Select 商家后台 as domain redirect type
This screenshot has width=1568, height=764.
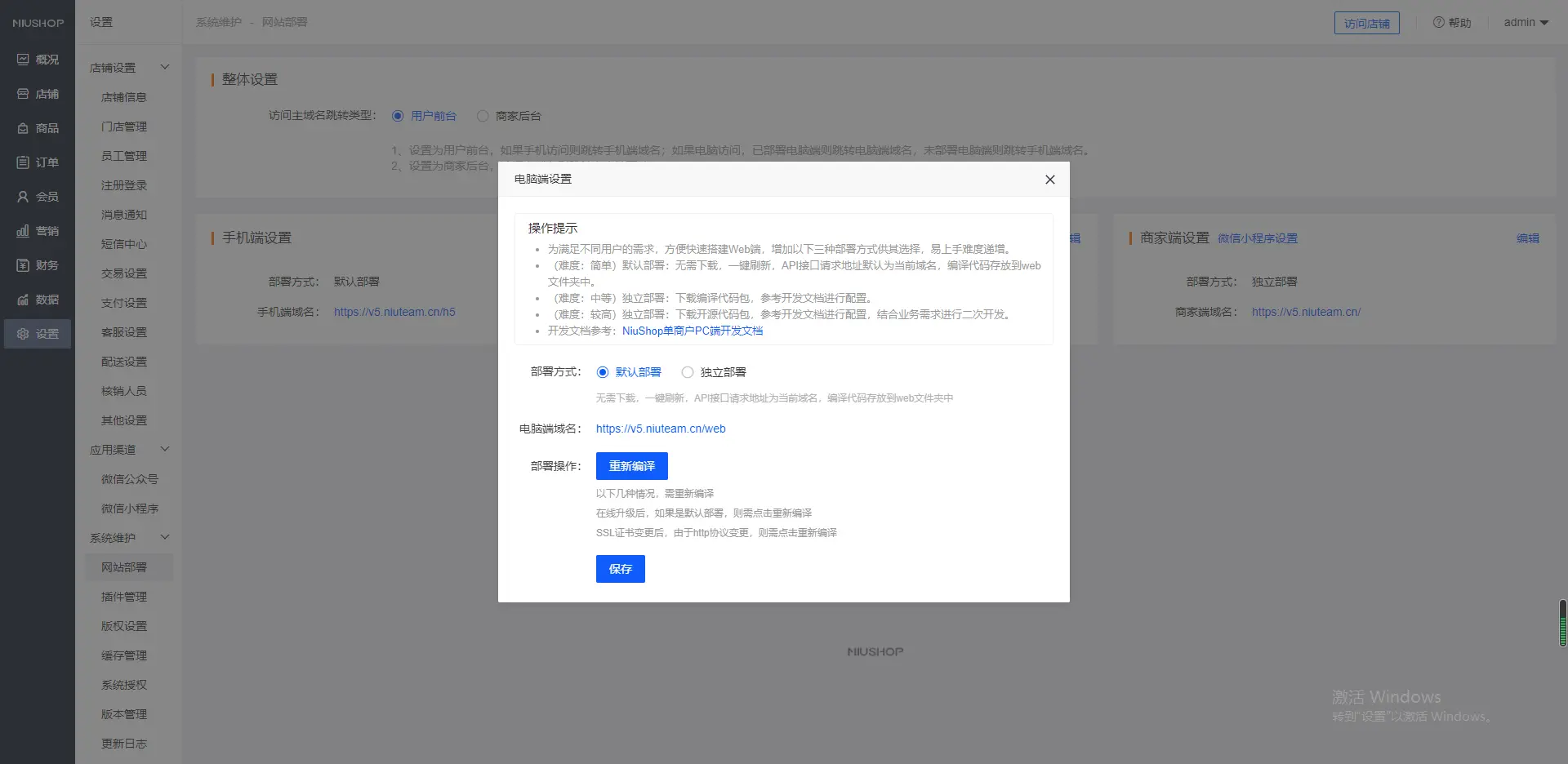tap(483, 116)
